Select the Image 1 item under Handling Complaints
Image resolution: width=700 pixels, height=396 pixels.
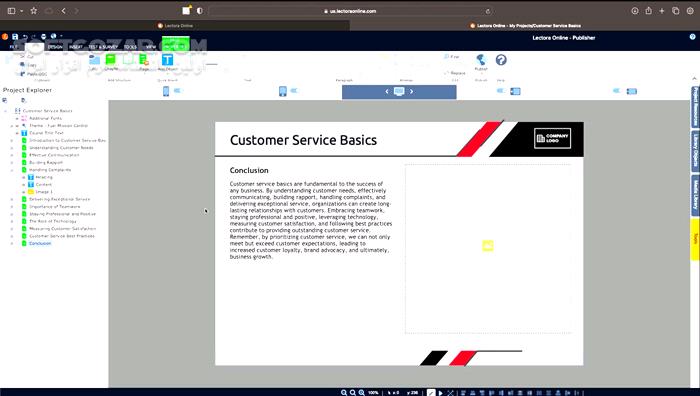click(44, 192)
